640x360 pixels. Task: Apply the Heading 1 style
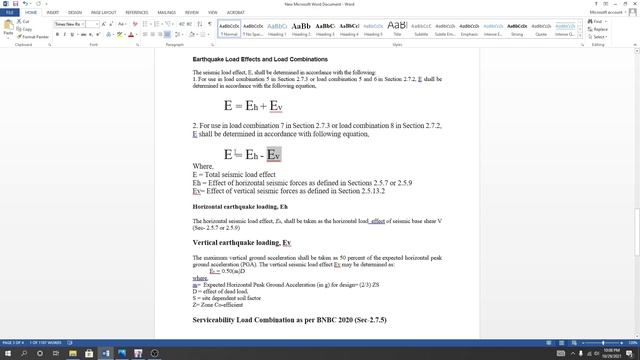pos(277,29)
